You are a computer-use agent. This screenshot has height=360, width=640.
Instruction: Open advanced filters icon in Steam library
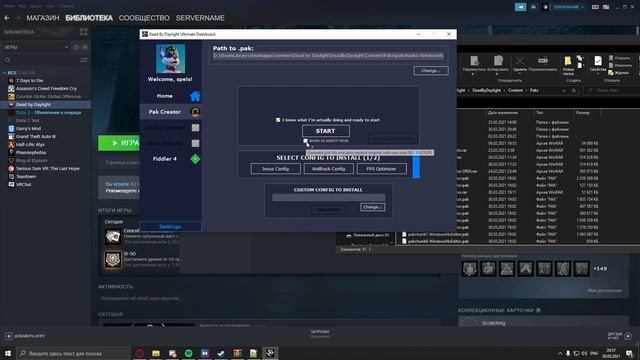(x=84, y=60)
